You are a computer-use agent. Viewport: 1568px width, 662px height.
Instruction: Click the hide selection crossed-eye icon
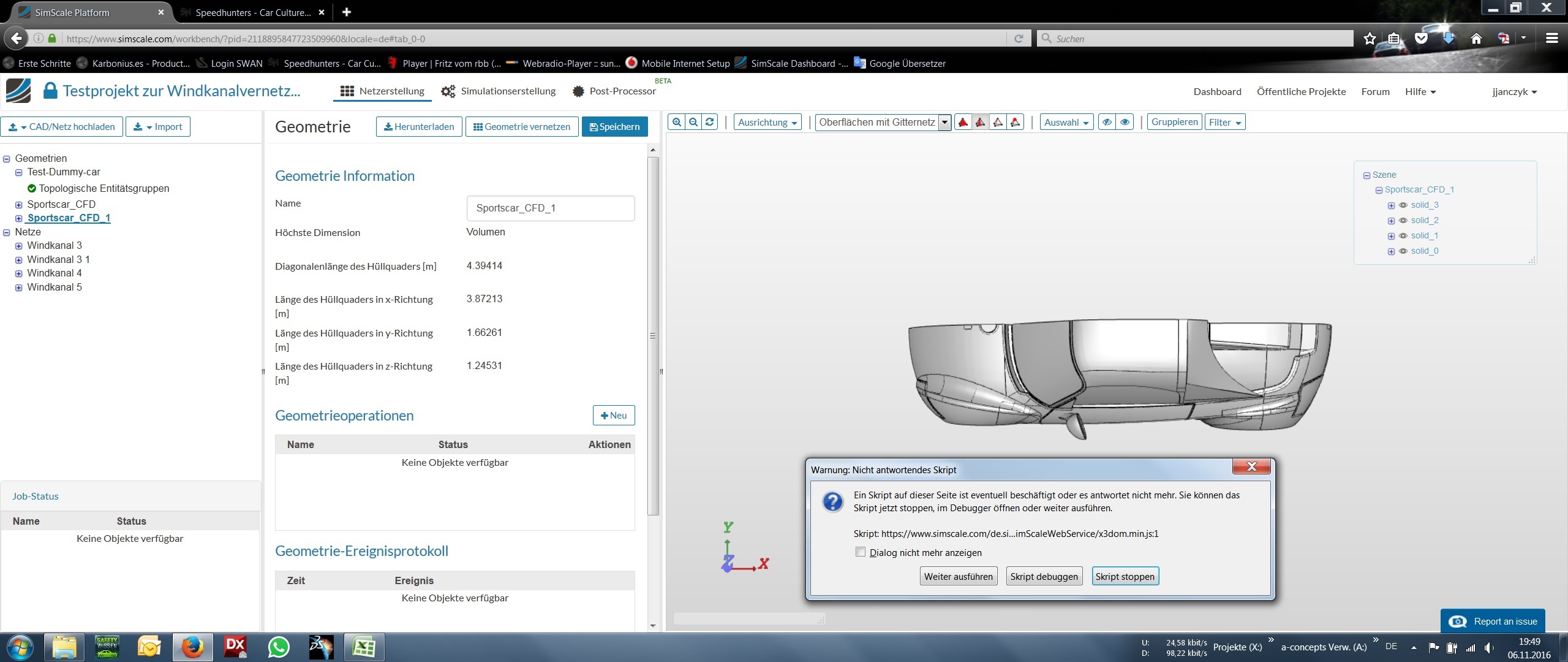pyautogui.click(x=1107, y=122)
